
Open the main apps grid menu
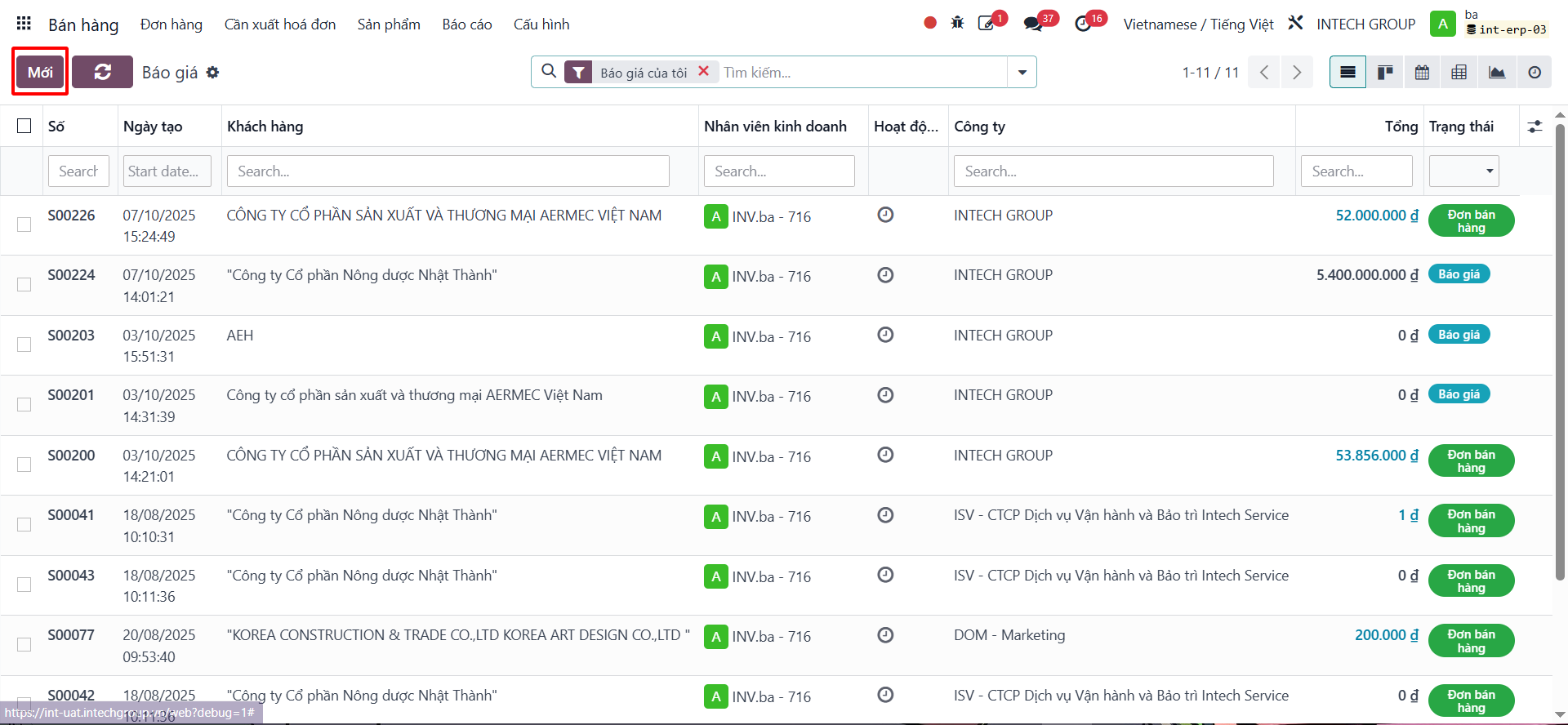(24, 24)
